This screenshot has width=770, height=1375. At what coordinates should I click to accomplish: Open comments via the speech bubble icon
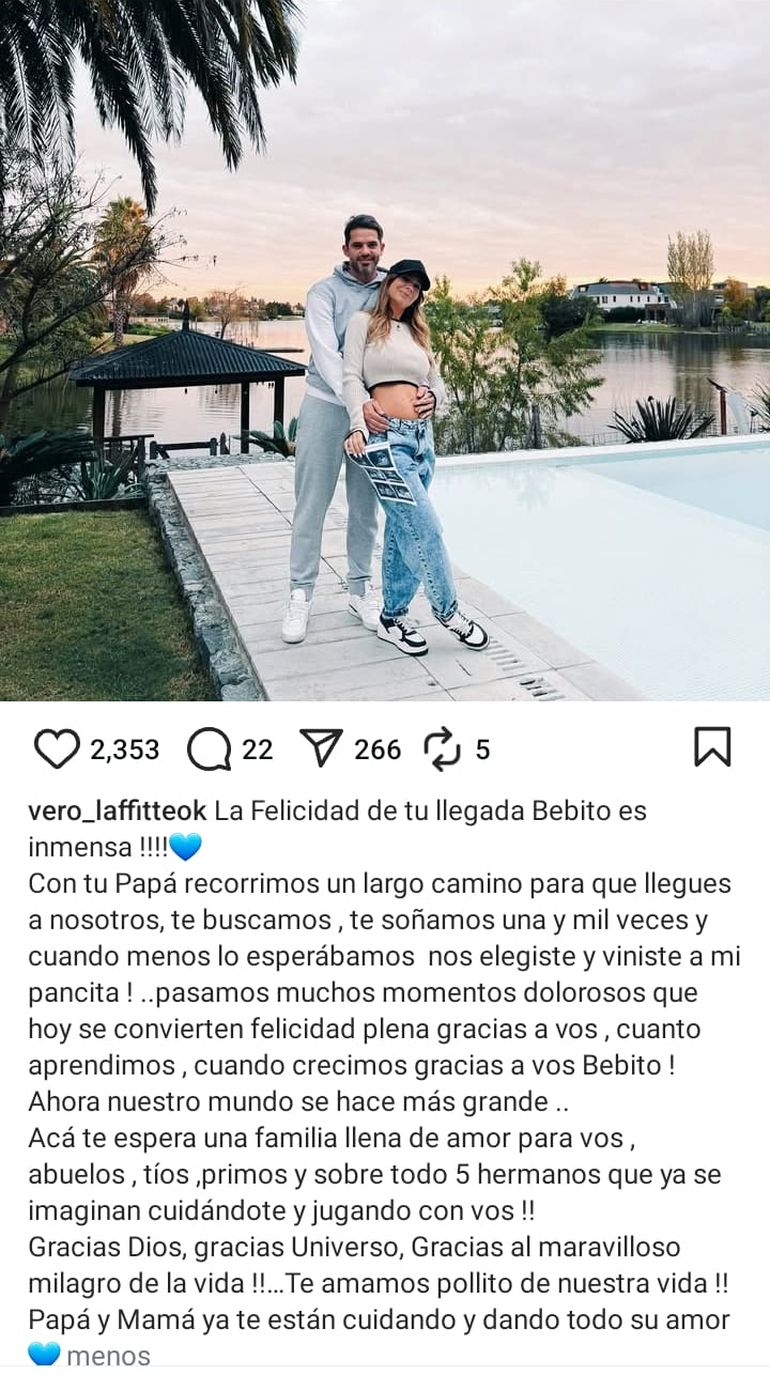point(209,748)
